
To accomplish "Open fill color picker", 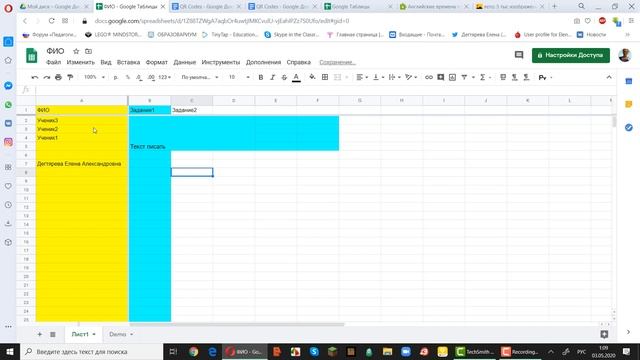I will click(312, 77).
